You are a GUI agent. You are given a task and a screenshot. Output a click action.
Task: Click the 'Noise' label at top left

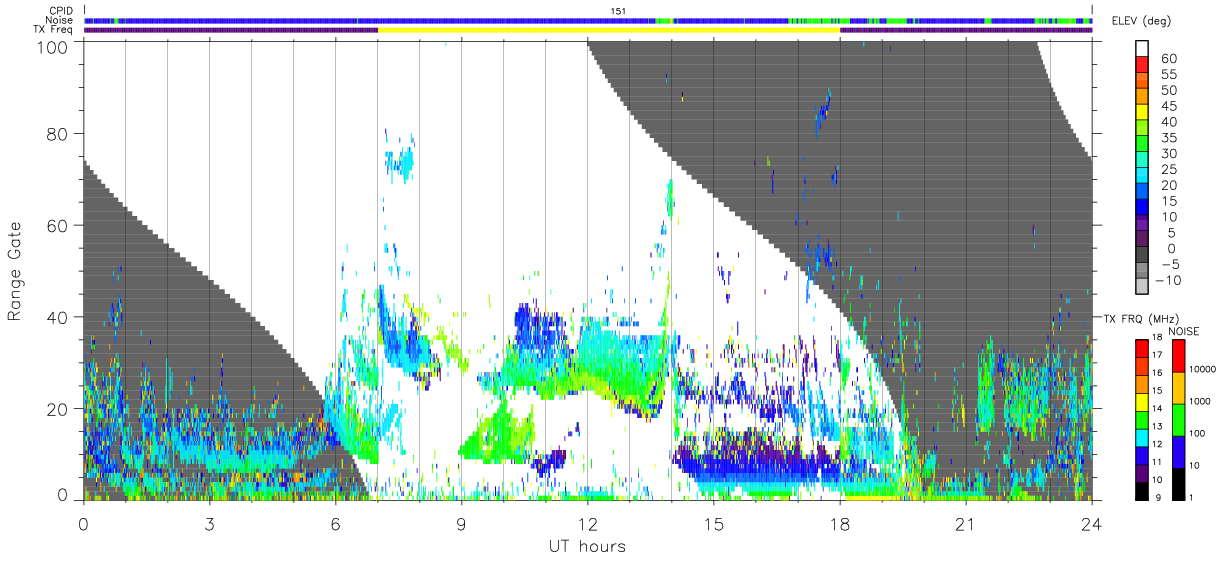[x=60, y=20]
